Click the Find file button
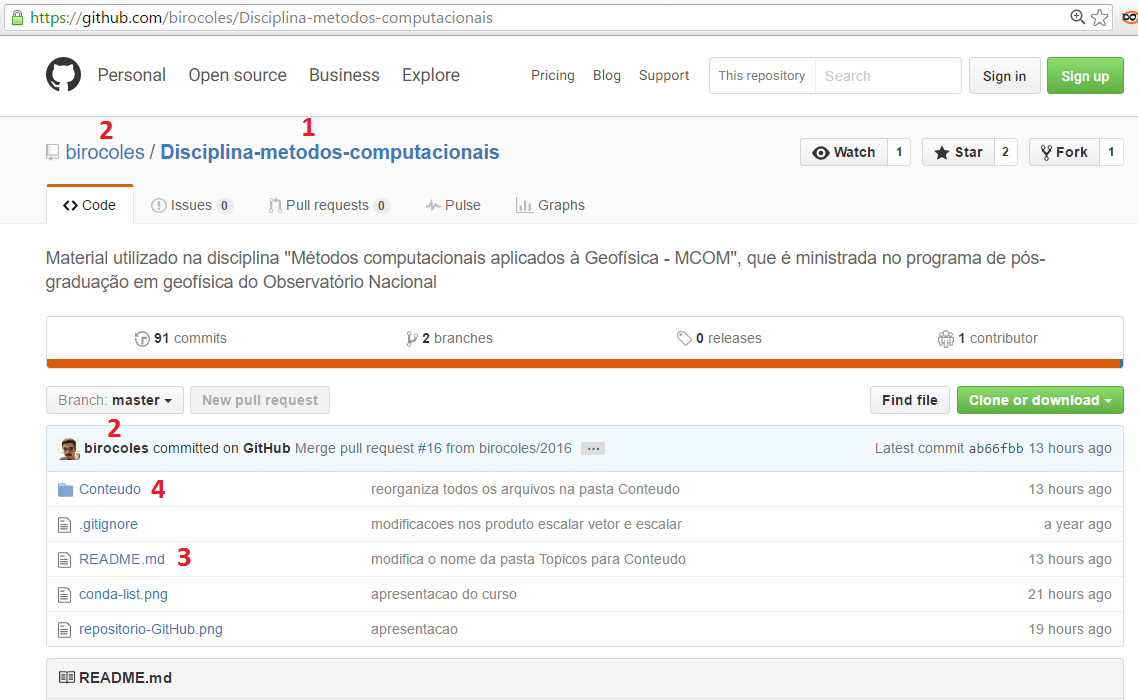The image size is (1138, 700). 910,400
